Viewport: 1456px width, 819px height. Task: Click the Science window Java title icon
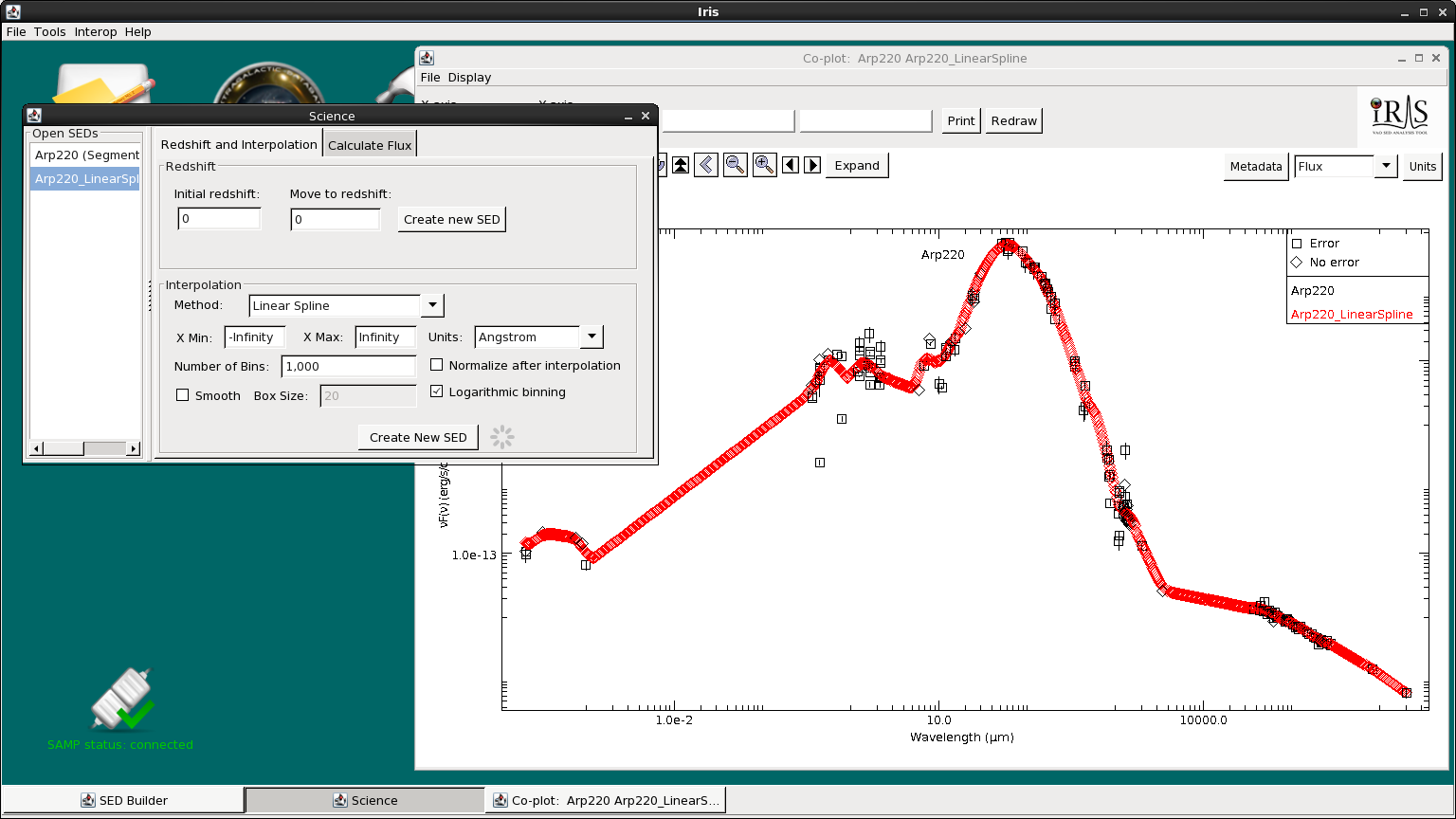34,116
